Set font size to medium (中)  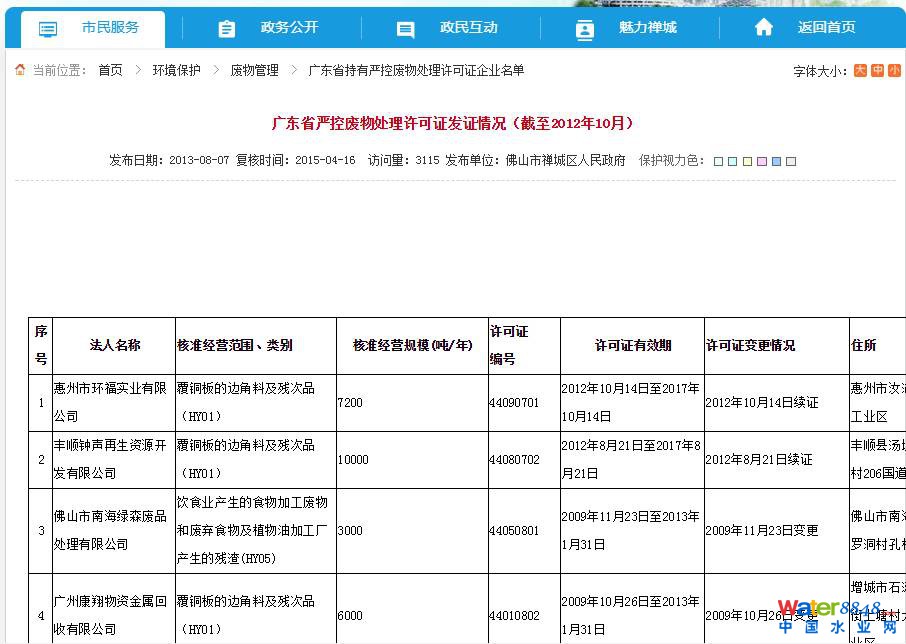click(877, 71)
